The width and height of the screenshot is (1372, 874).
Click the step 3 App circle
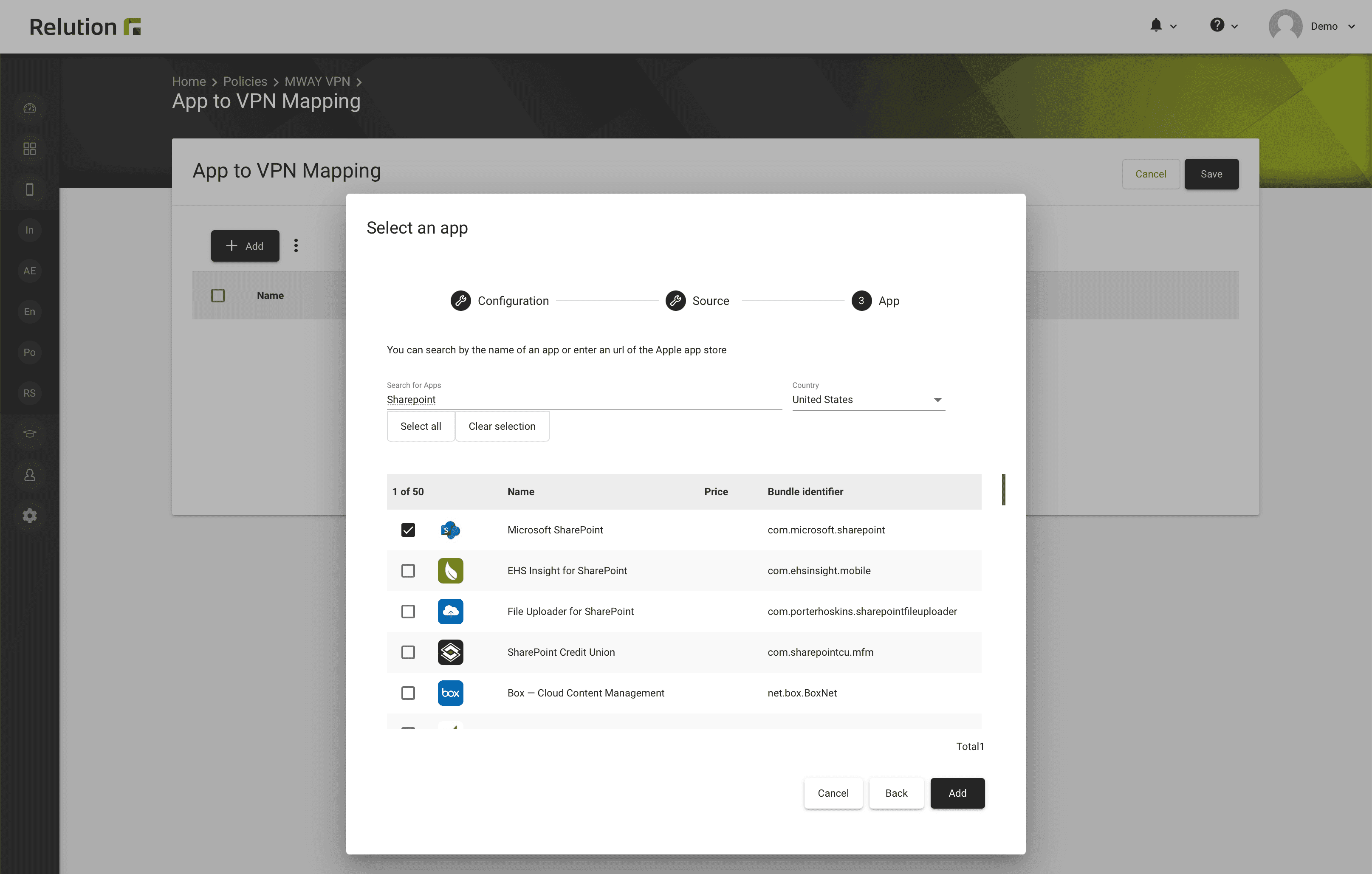click(861, 301)
